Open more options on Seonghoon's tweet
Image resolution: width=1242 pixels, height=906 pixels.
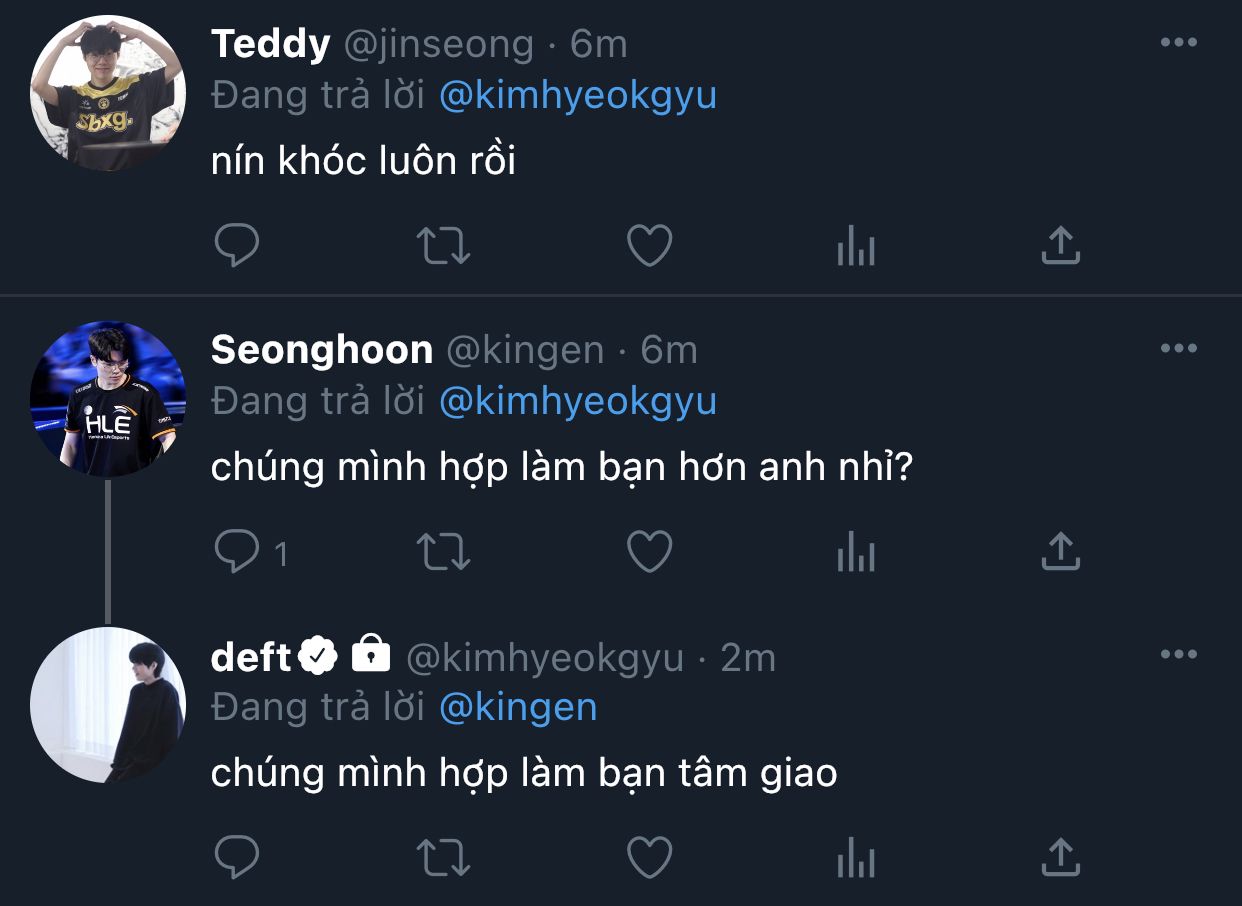click(1179, 348)
